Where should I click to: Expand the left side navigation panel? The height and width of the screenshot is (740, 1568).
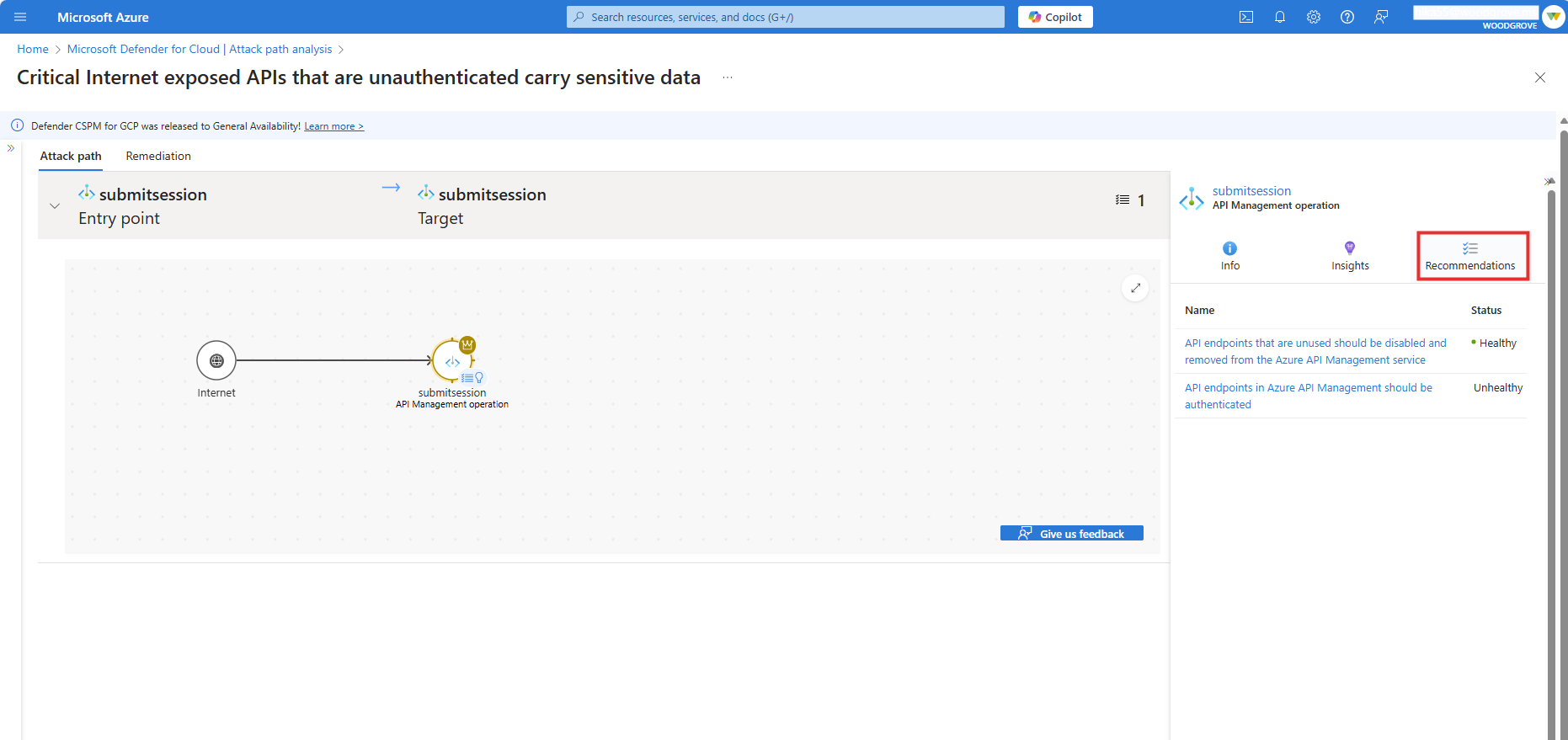[x=11, y=148]
